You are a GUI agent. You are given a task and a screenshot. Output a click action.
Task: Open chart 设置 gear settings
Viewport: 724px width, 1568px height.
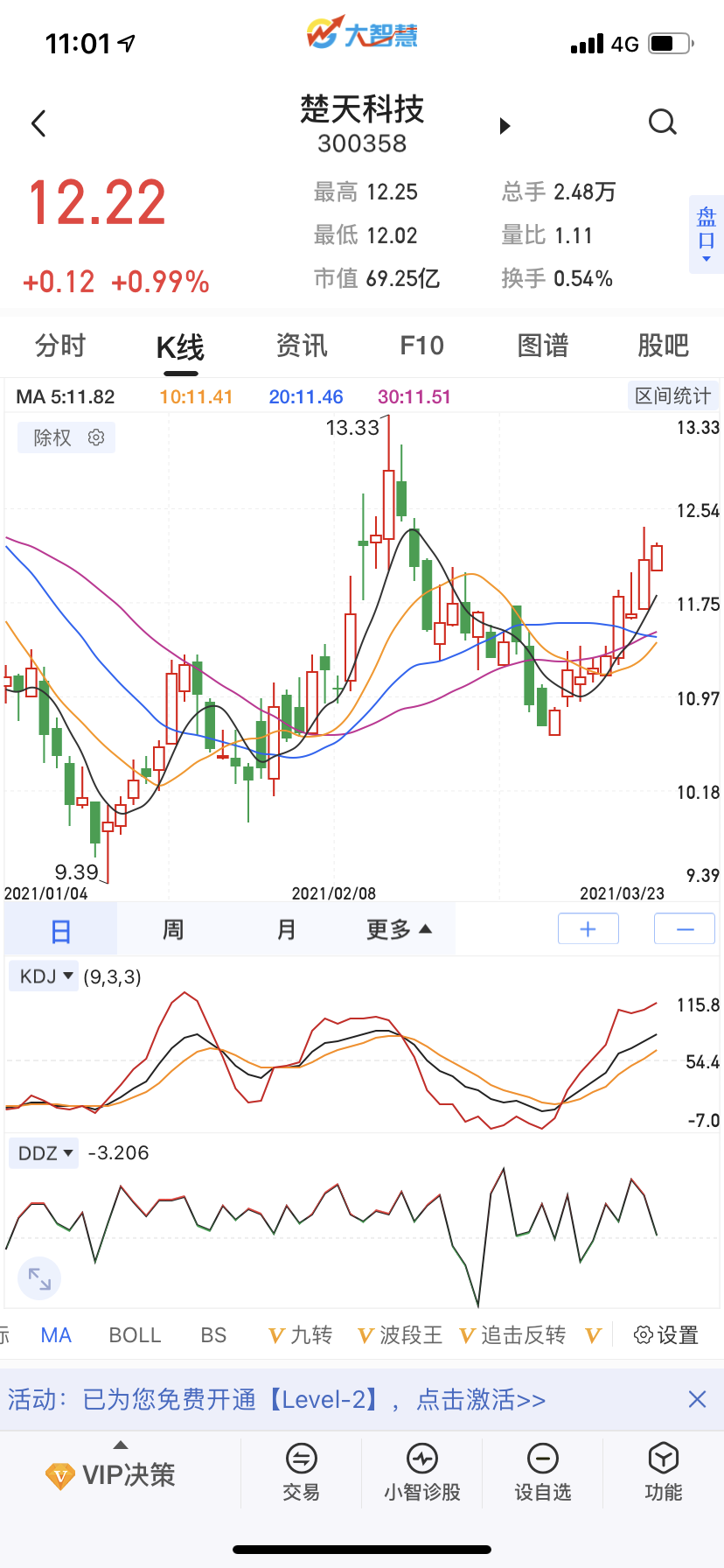(x=666, y=1335)
